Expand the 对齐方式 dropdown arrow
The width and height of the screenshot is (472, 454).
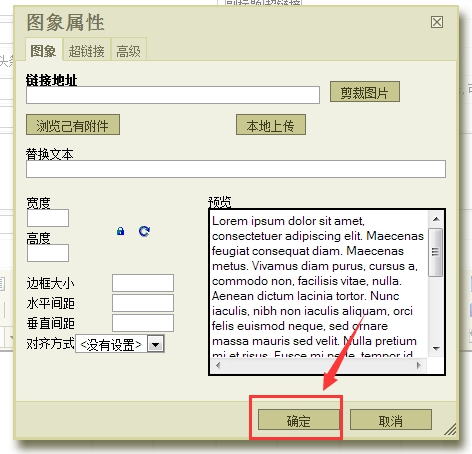pyautogui.click(x=156, y=344)
